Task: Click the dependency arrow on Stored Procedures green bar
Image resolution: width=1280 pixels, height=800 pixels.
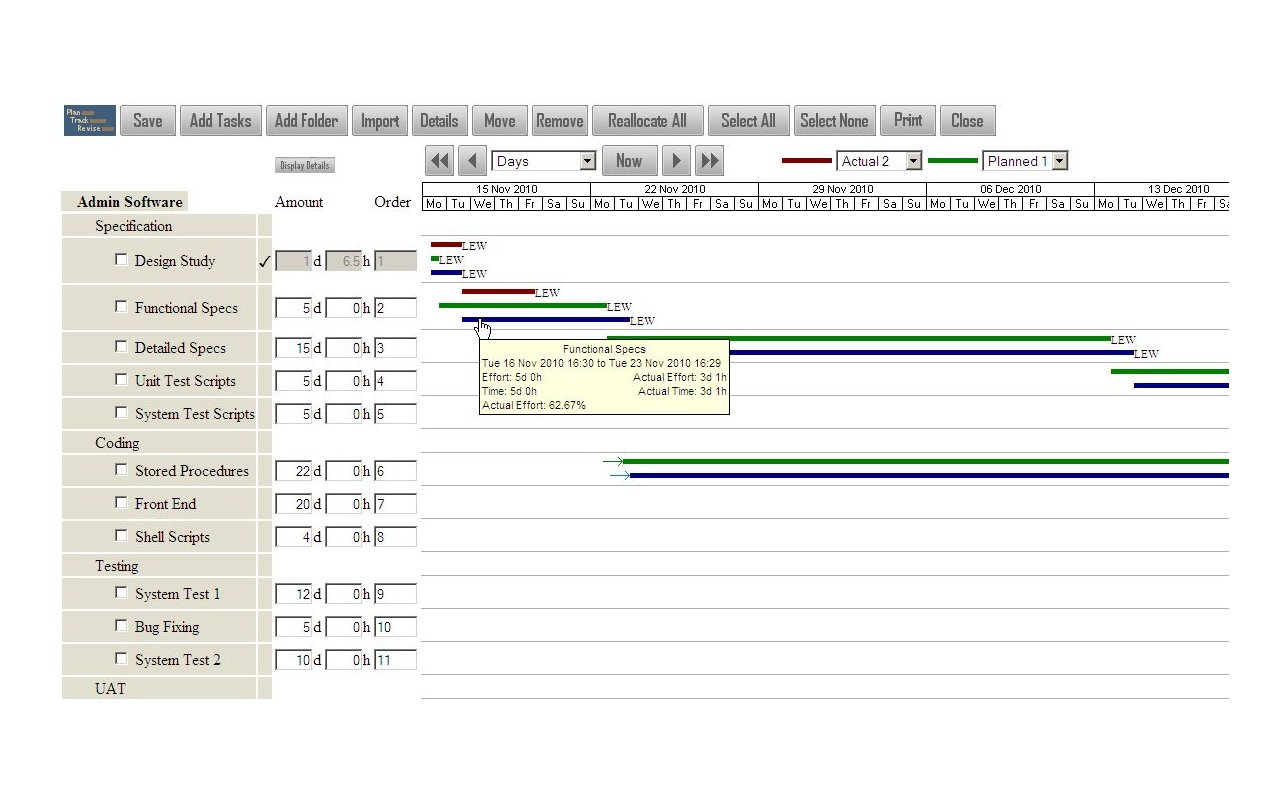Action: click(612, 461)
